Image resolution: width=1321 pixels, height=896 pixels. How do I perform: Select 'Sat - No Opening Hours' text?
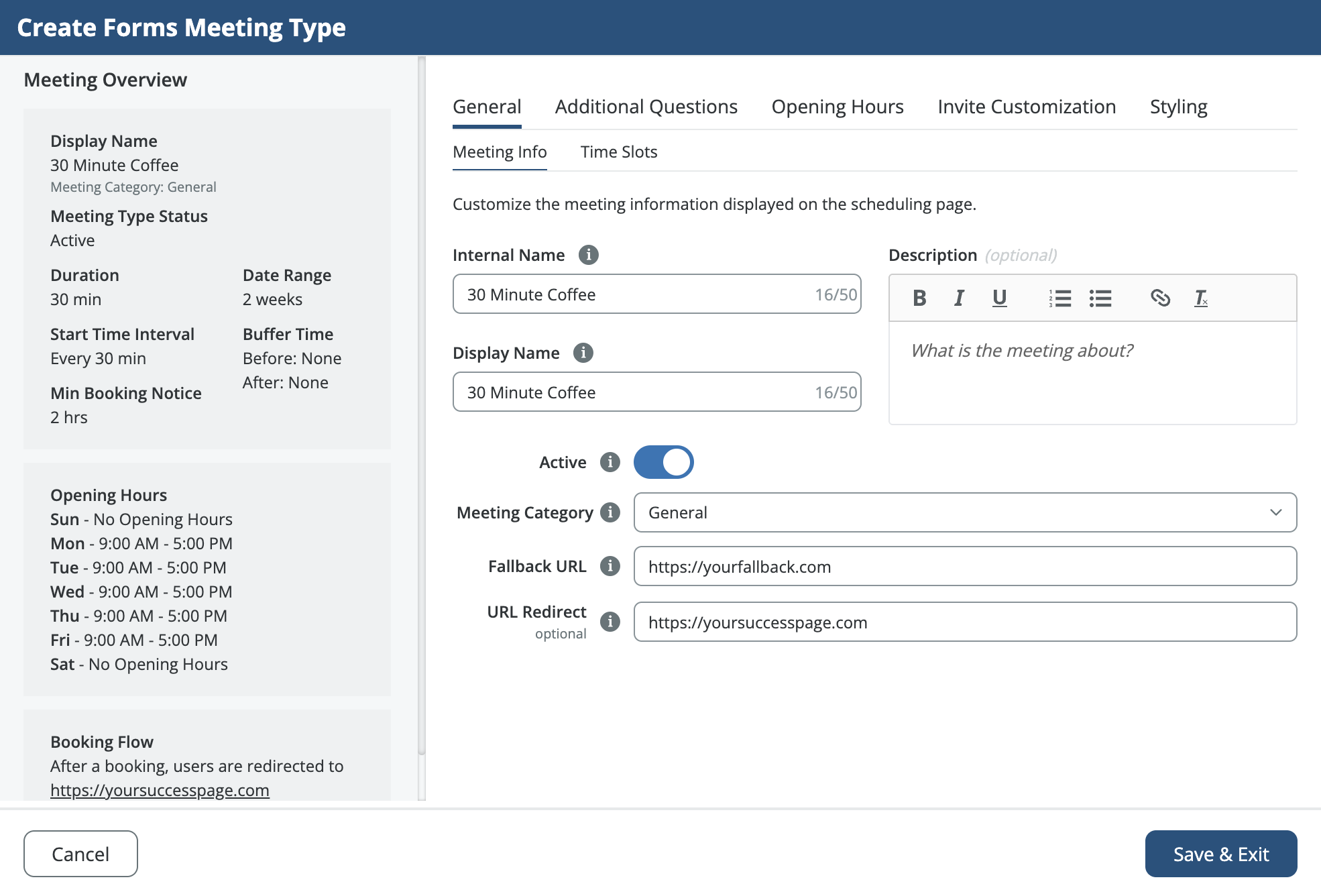139,664
